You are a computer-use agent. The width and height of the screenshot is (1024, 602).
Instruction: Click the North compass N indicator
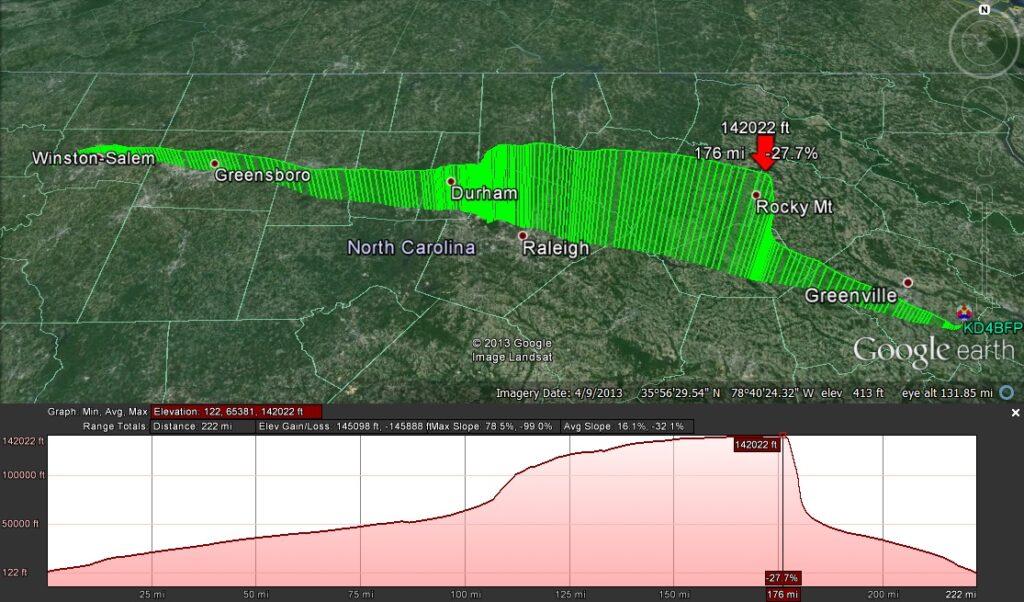pyautogui.click(x=984, y=9)
